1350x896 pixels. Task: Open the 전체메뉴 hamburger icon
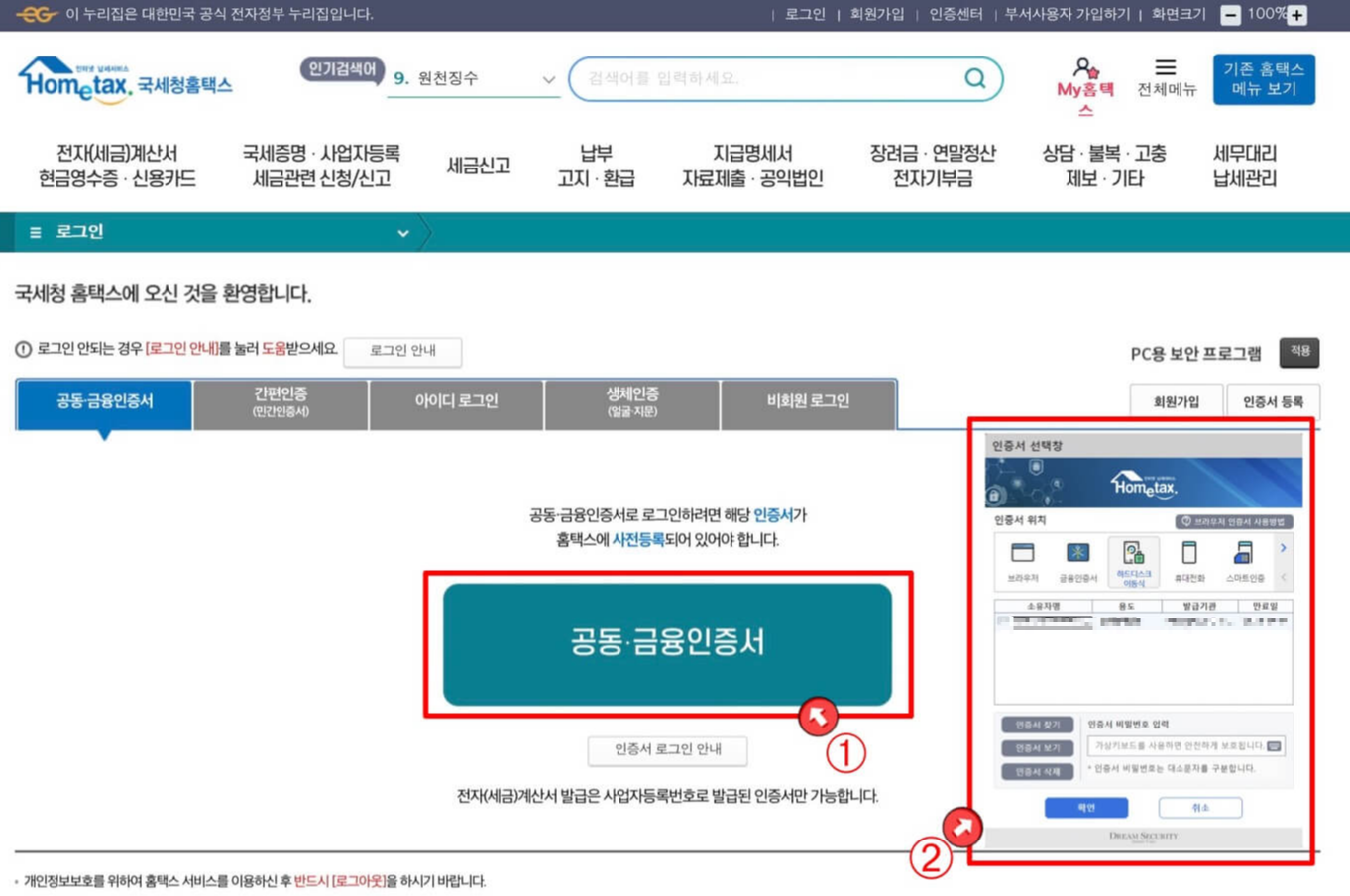pyautogui.click(x=1166, y=67)
